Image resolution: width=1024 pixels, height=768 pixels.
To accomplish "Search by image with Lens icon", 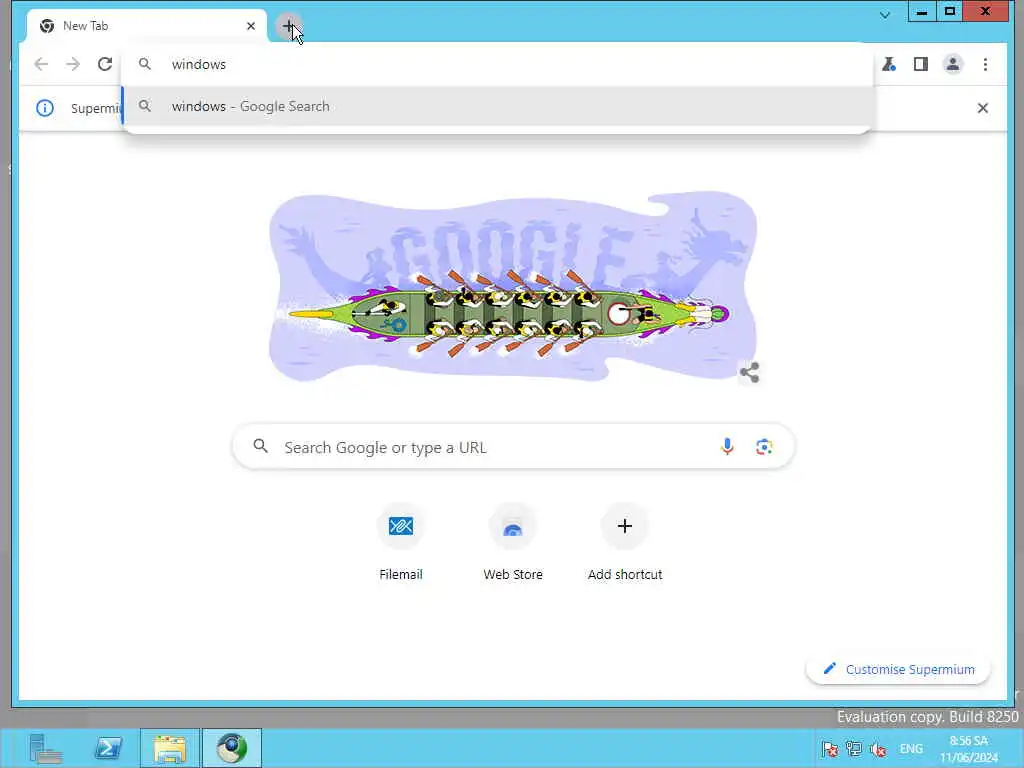I will coord(764,447).
